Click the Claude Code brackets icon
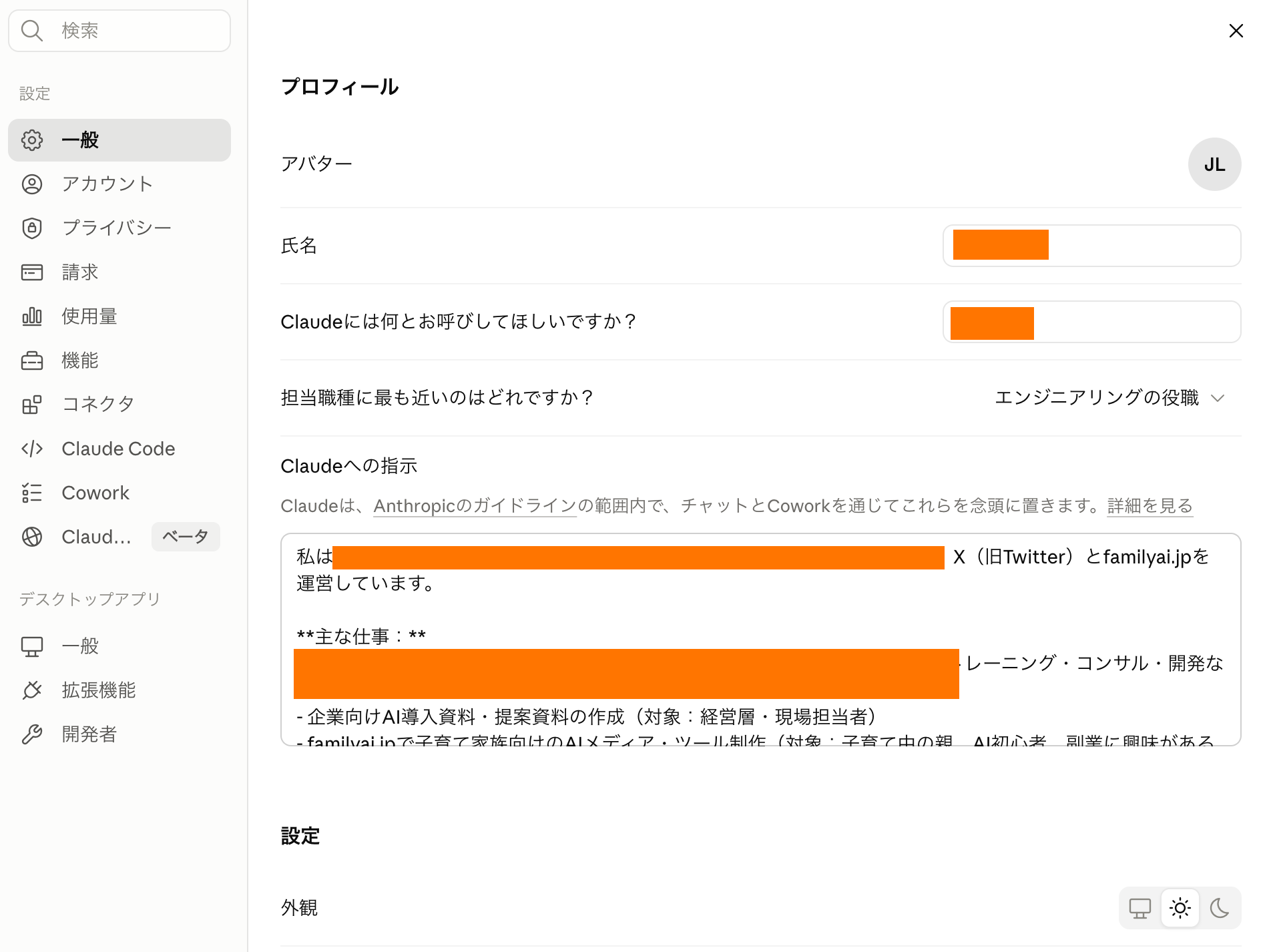 click(31, 449)
